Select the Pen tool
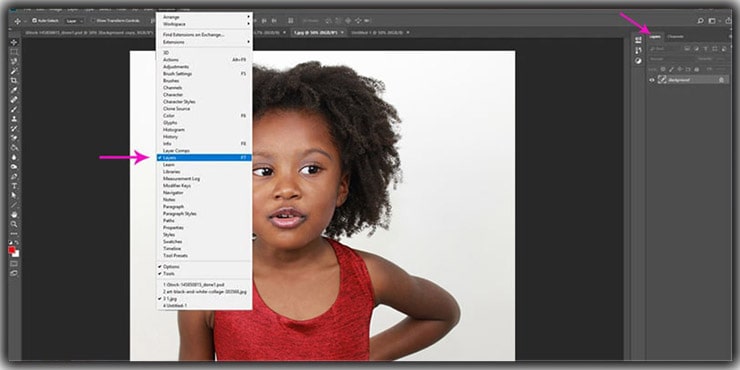The height and width of the screenshot is (370, 740). pos(14,176)
